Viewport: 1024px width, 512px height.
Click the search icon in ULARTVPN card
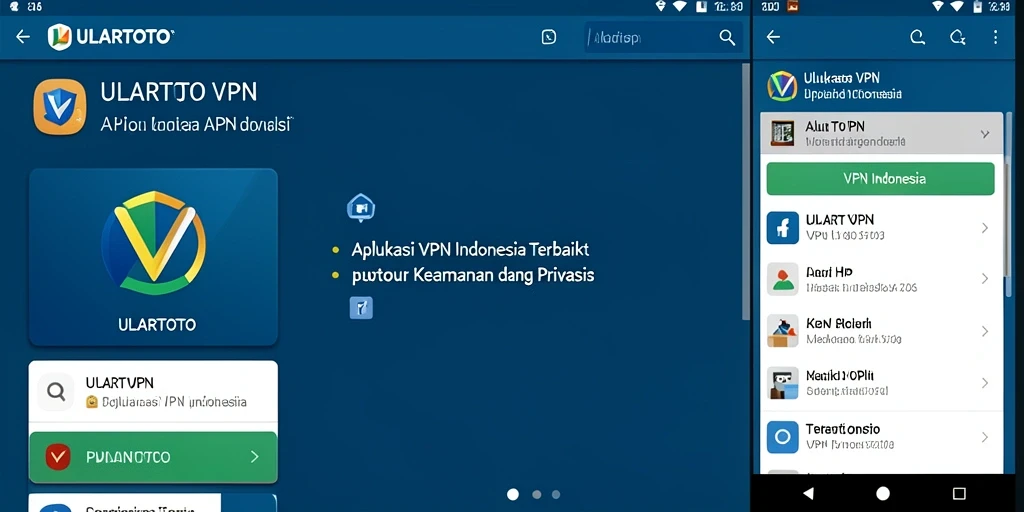point(56,392)
